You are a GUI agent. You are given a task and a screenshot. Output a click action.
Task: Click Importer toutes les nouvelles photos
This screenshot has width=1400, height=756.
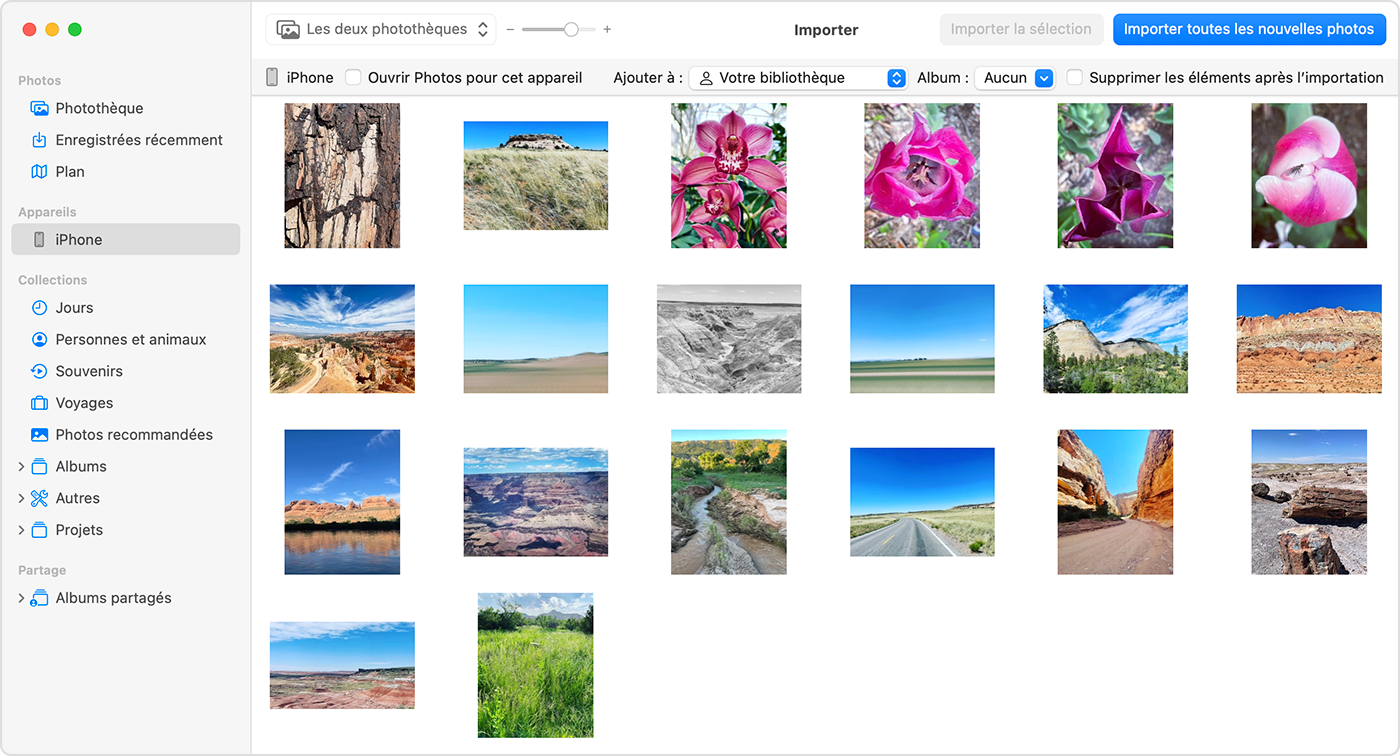click(x=1248, y=29)
